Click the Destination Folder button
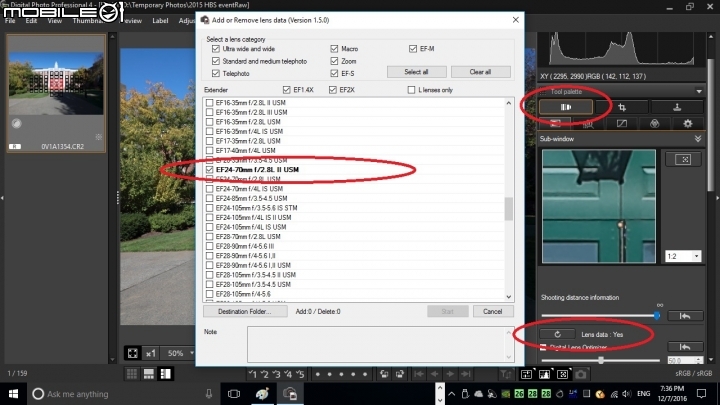The height and width of the screenshot is (405, 720). [x=245, y=311]
